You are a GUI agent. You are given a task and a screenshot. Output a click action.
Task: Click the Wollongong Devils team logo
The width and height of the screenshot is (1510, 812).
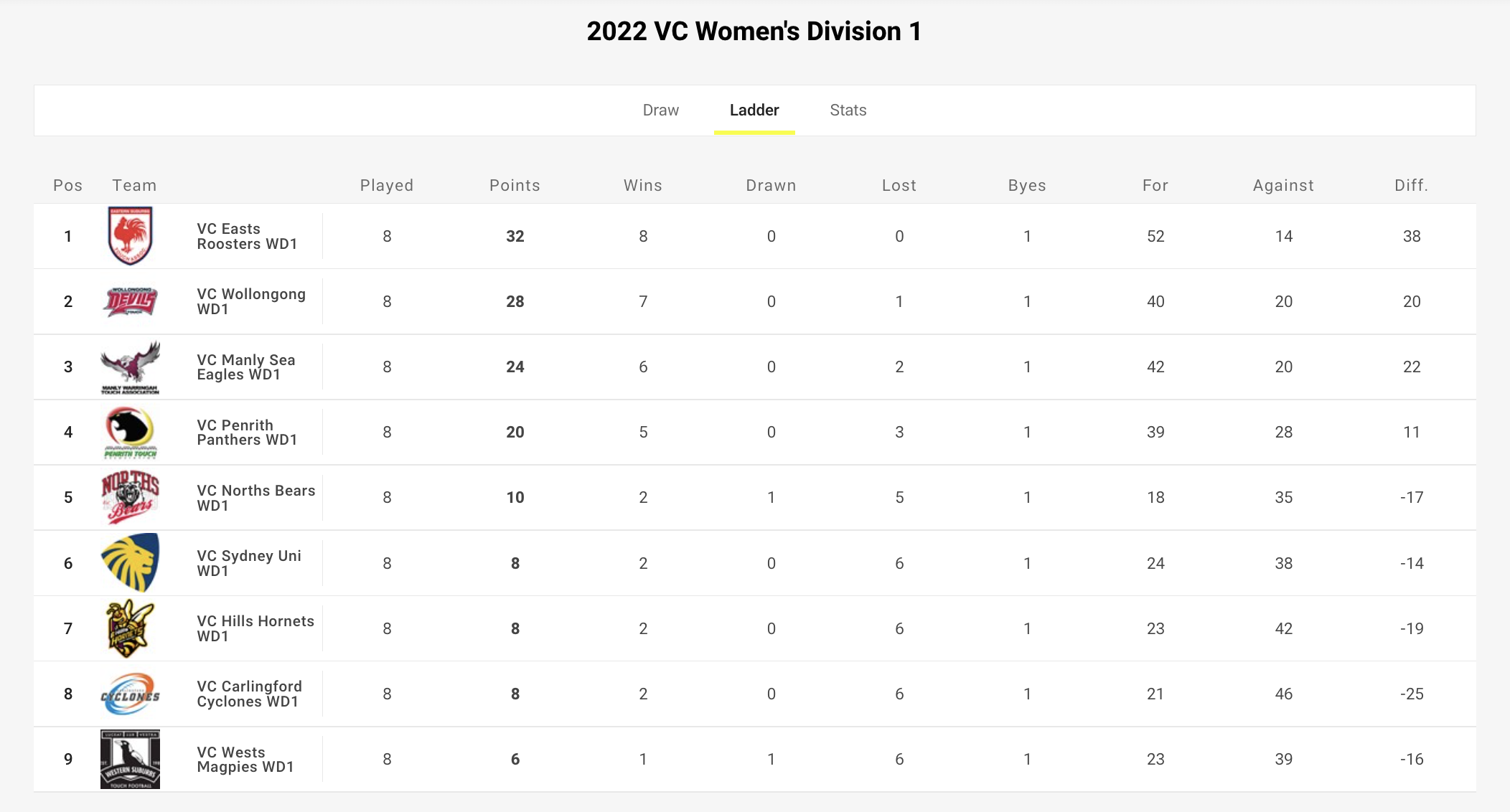pos(130,301)
